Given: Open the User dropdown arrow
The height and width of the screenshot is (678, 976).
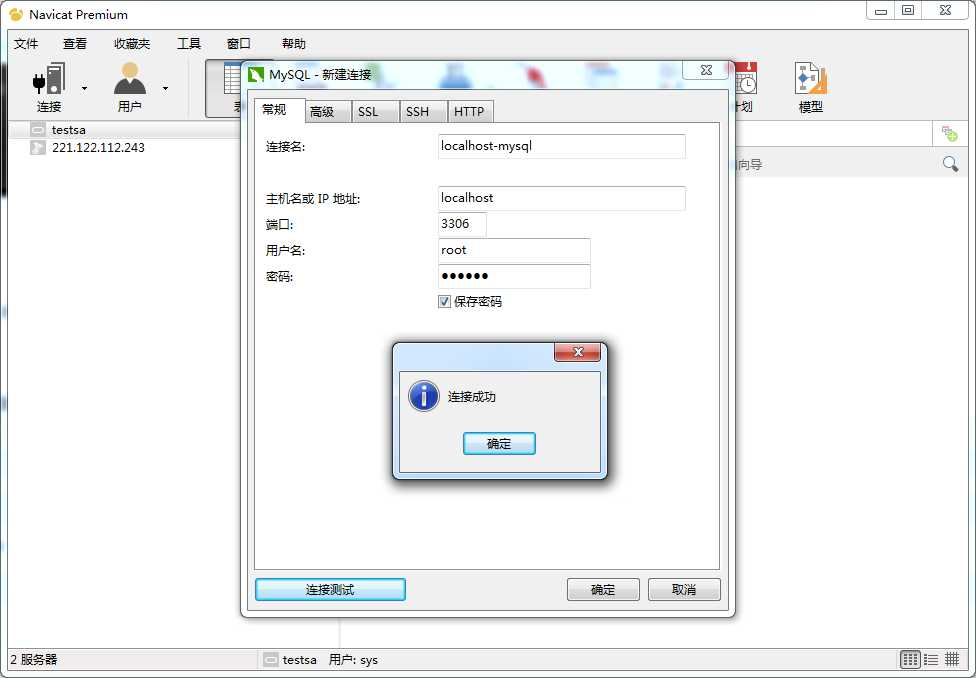Looking at the screenshot, I should coord(165,88).
